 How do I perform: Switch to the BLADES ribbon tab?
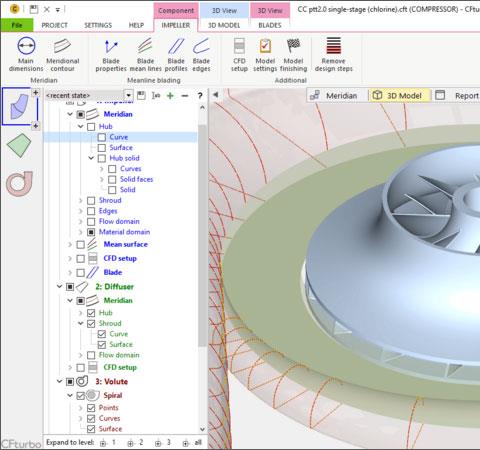click(x=270, y=25)
